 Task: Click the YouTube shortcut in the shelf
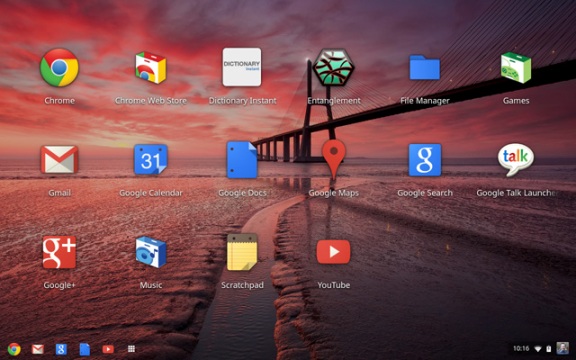(108, 349)
